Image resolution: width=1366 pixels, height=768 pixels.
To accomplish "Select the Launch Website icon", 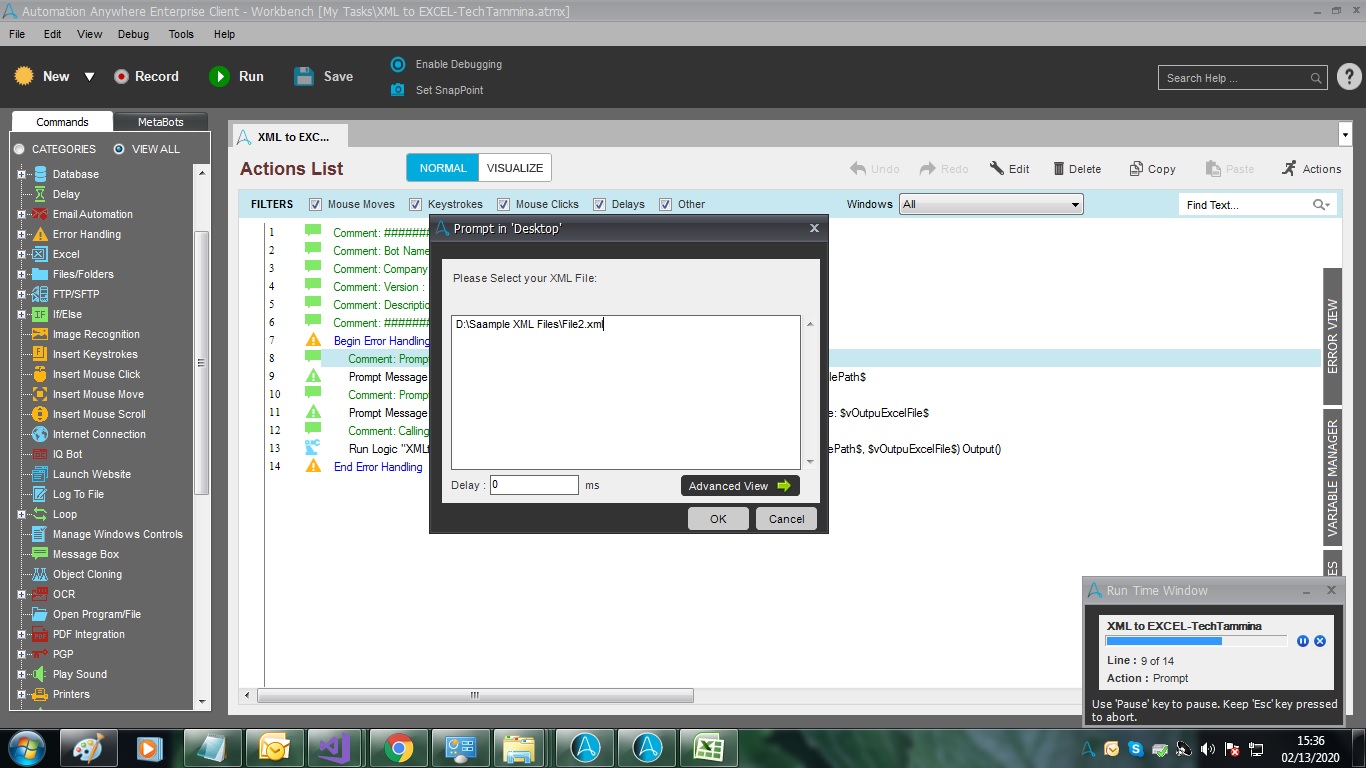I will click(x=40, y=474).
